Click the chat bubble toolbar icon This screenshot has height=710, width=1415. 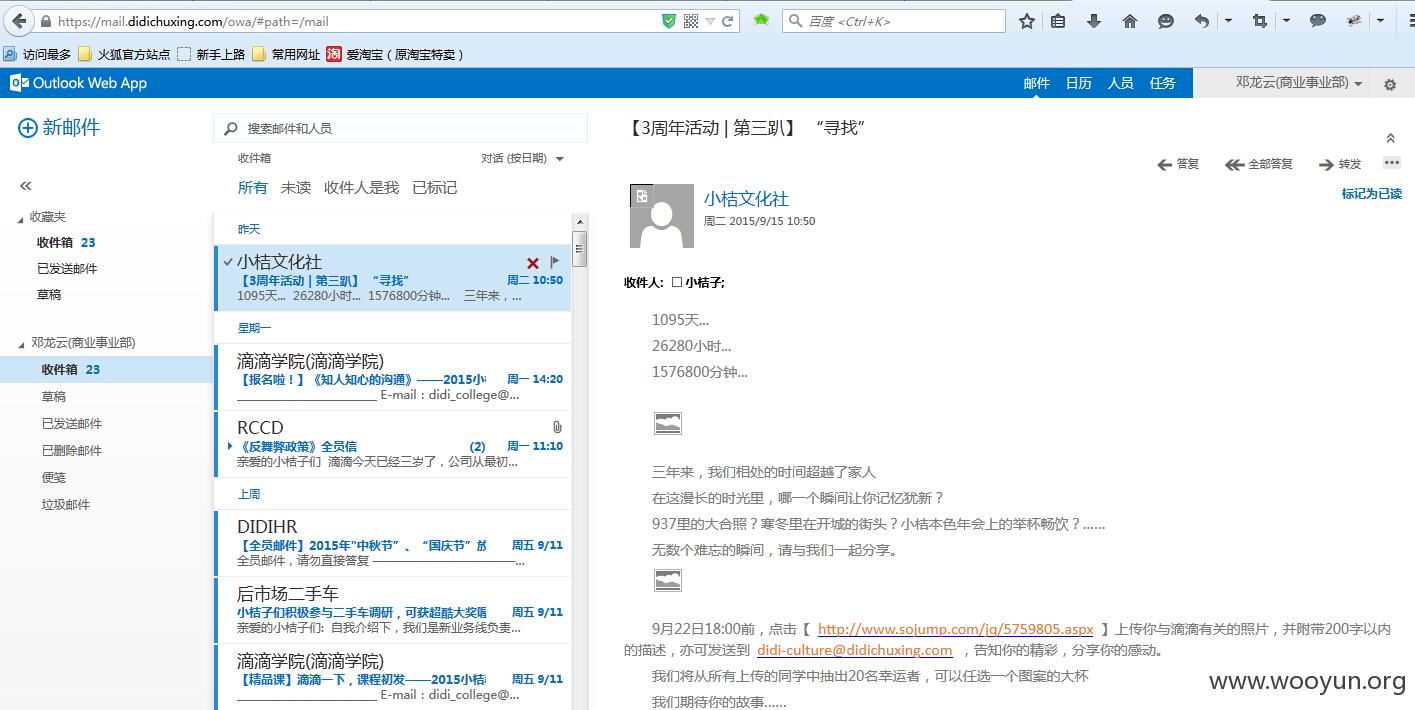pyautogui.click(x=1318, y=21)
